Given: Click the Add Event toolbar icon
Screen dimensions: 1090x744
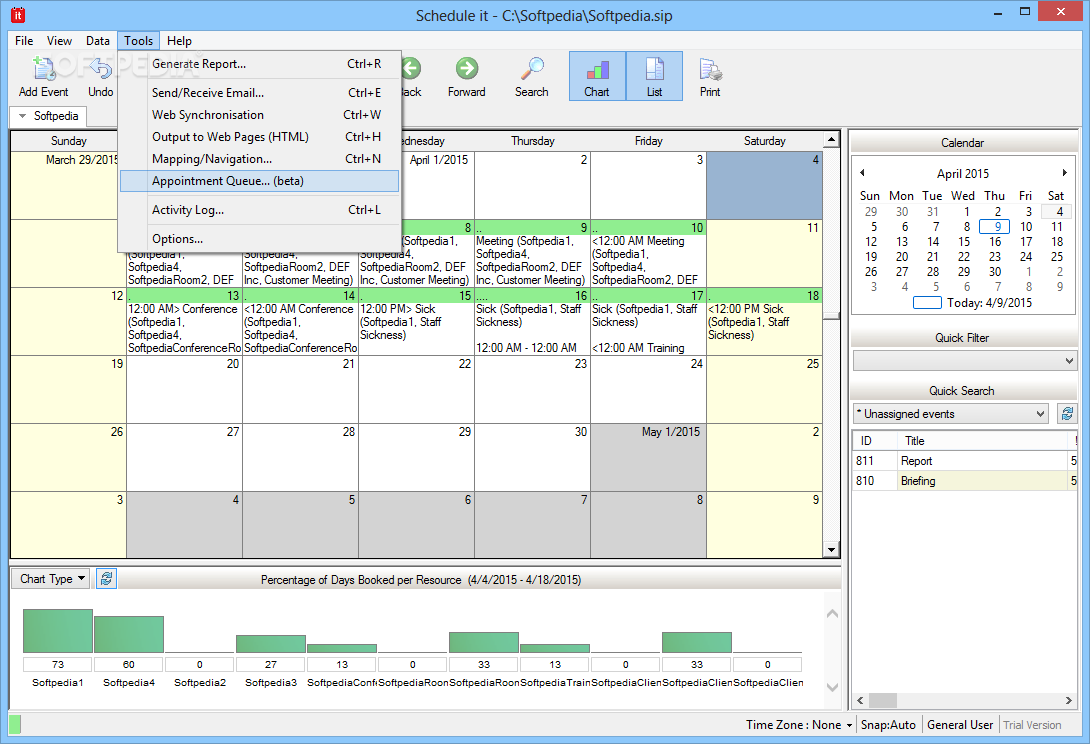Looking at the screenshot, I should click(44, 70).
